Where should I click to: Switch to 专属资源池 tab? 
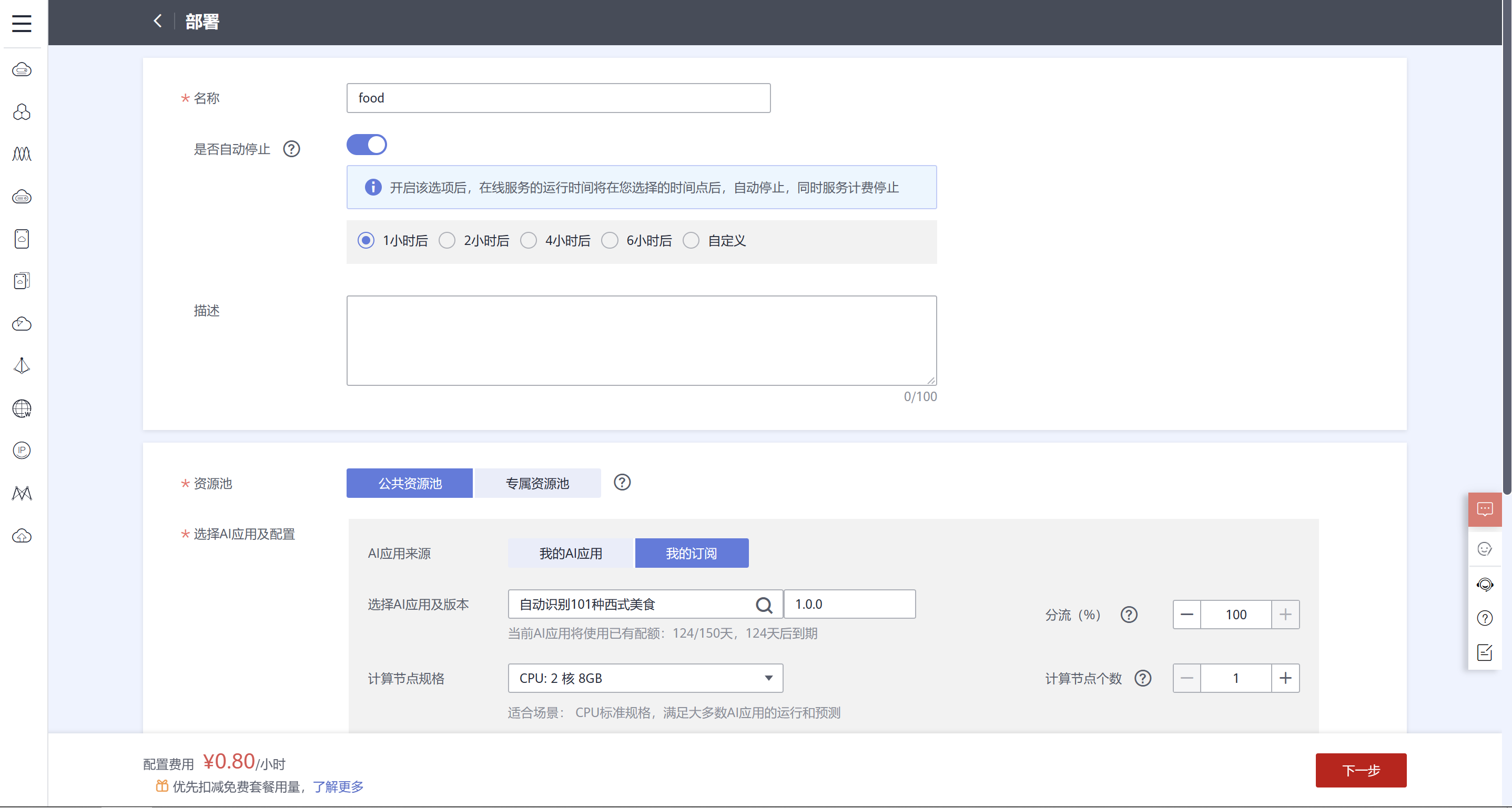[x=537, y=484]
